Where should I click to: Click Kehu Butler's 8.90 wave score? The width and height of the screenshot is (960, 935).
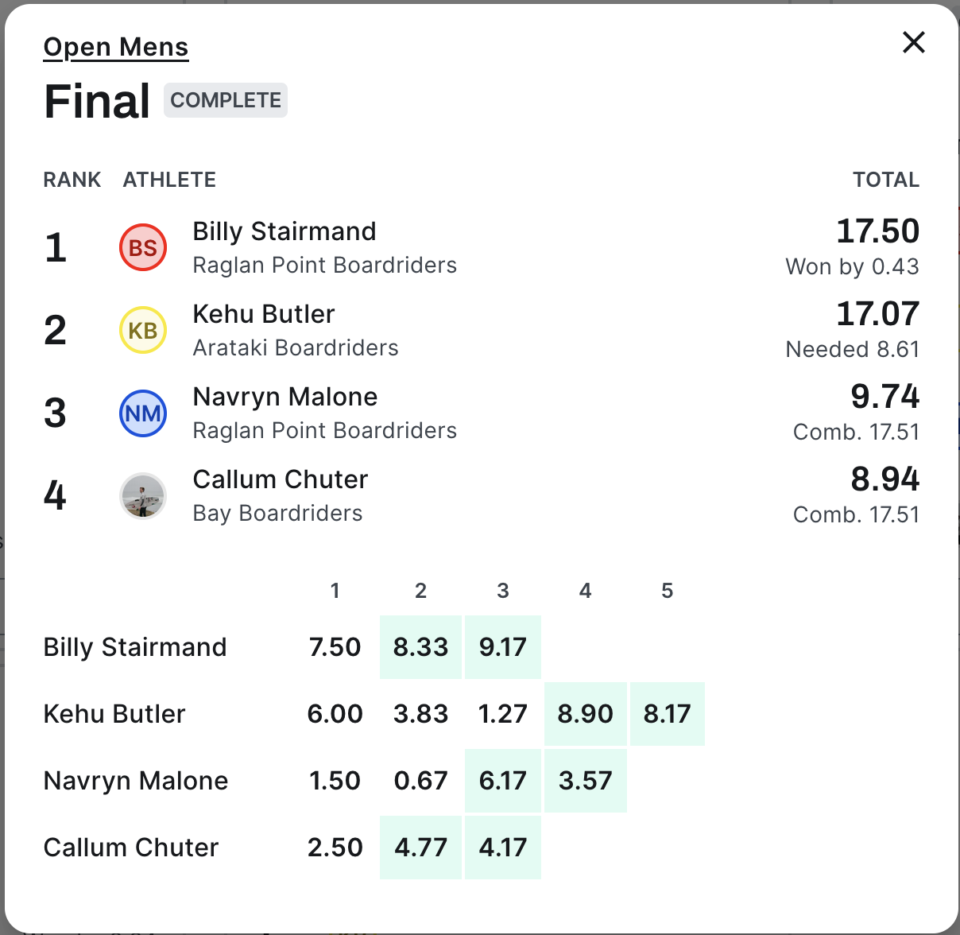coord(585,714)
